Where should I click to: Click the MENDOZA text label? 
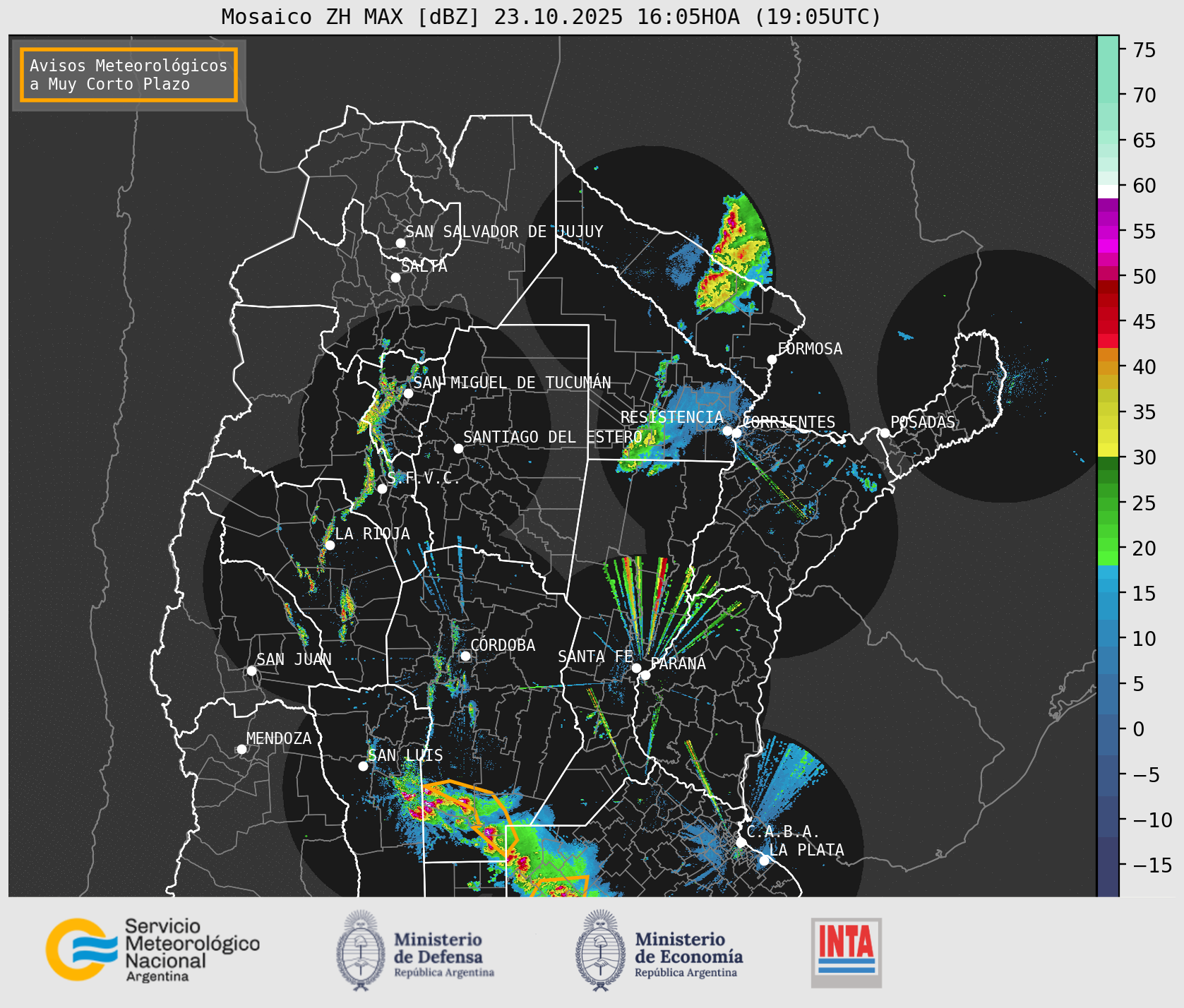tap(279, 738)
